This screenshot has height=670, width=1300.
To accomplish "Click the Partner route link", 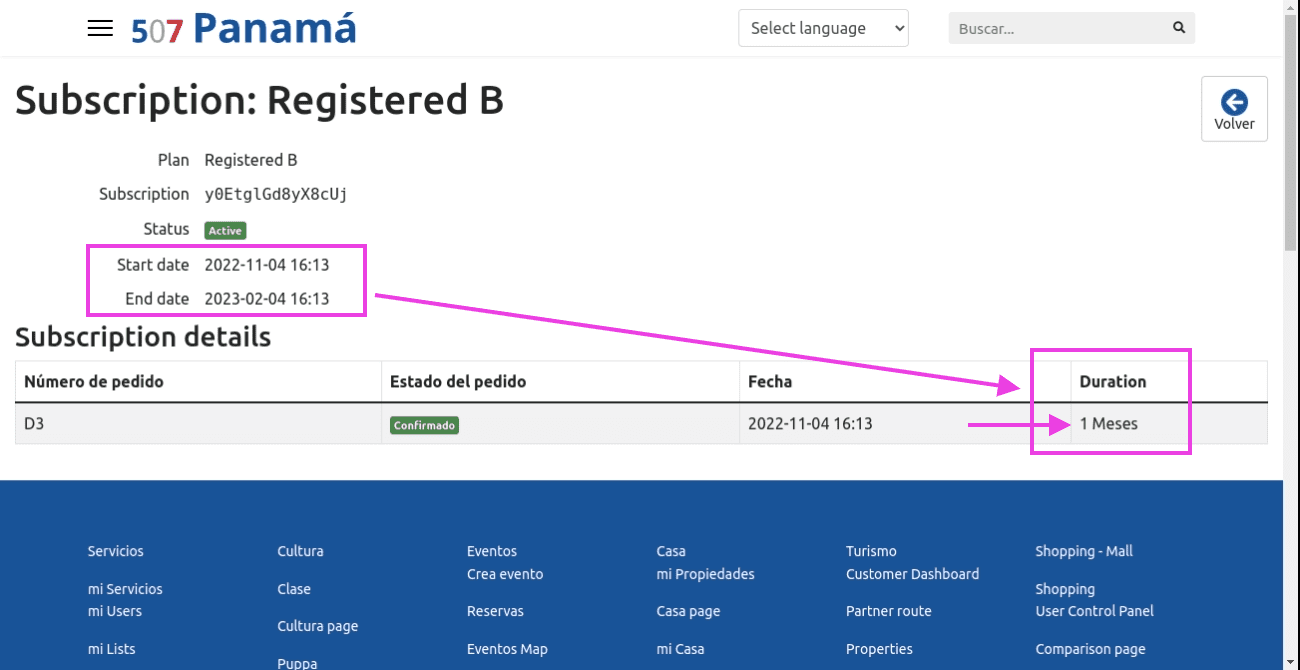I will [x=888, y=611].
